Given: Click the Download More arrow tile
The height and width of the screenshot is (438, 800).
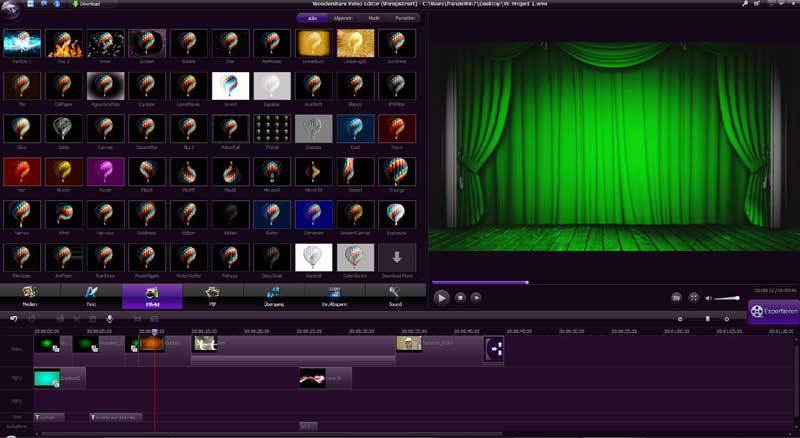Looking at the screenshot, I should coord(397,257).
